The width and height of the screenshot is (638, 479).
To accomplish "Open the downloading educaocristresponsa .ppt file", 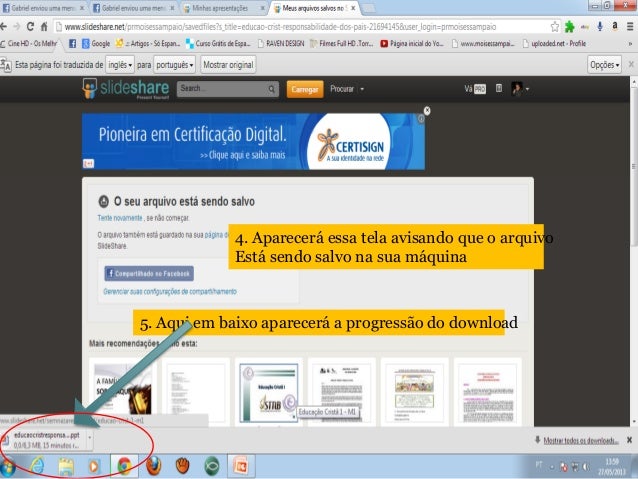I will click(x=46, y=440).
